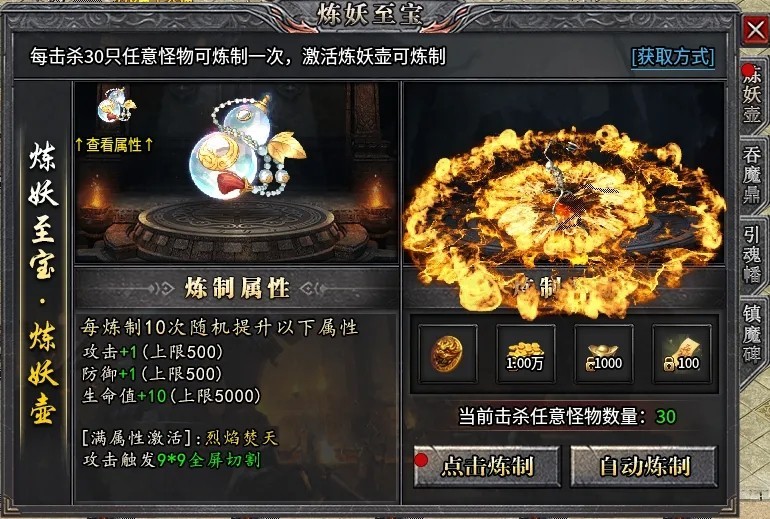Click the large 炼妖壶 gourd on pedestal

coord(246,147)
